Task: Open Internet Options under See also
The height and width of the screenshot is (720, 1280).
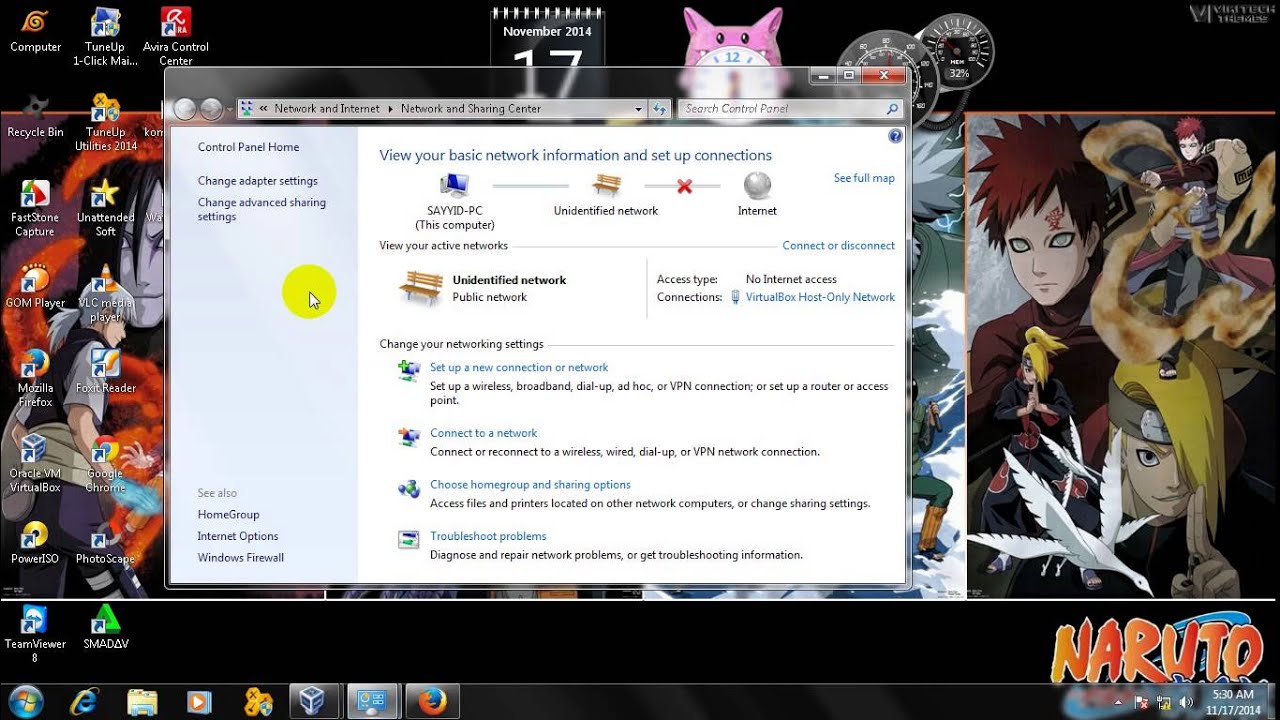Action: (x=238, y=536)
